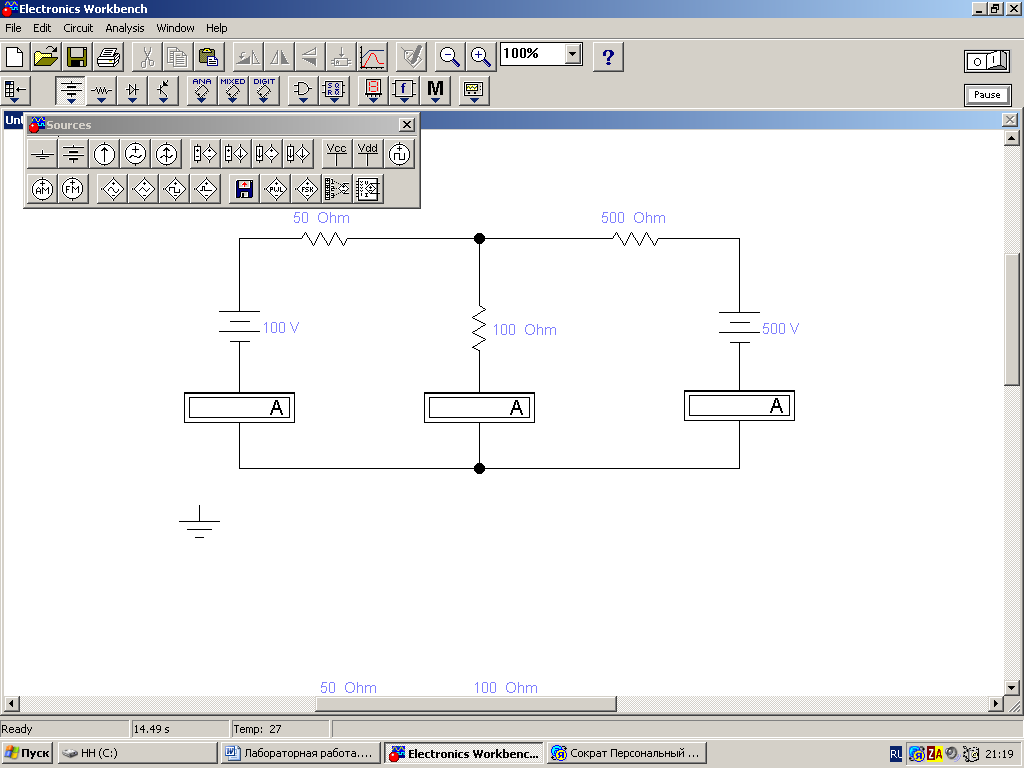Print the circuit
Image resolution: width=1024 pixels, height=768 pixels.
(x=108, y=57)
